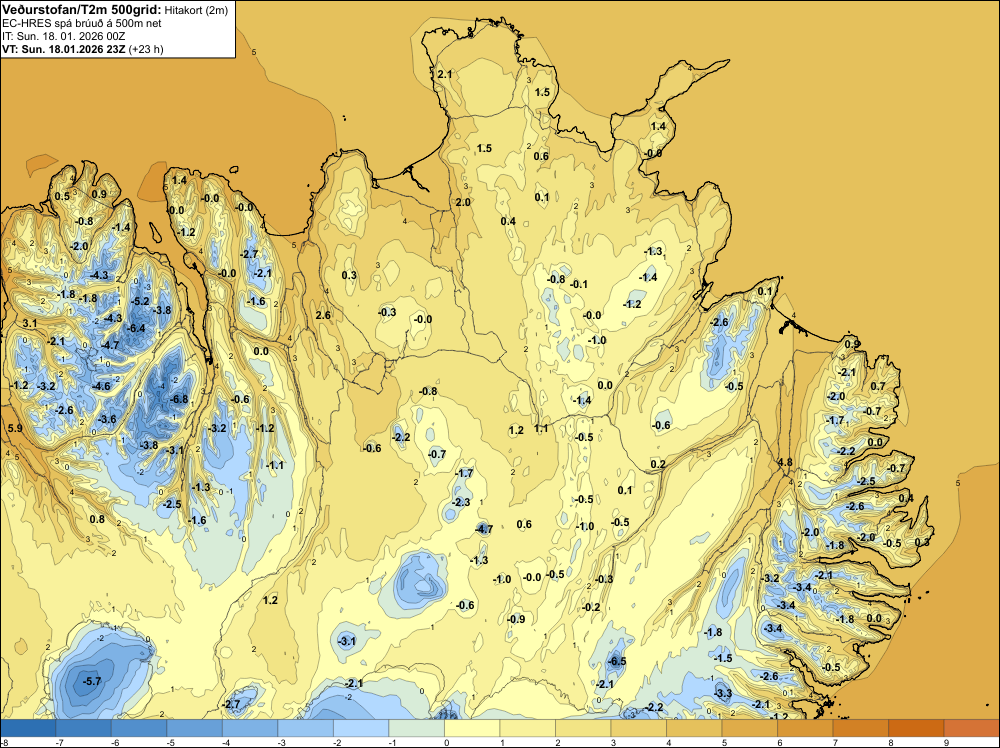Click the '-4.6' temperature value
Viewport: 1000px width, 748px height.
coord(101,386)
